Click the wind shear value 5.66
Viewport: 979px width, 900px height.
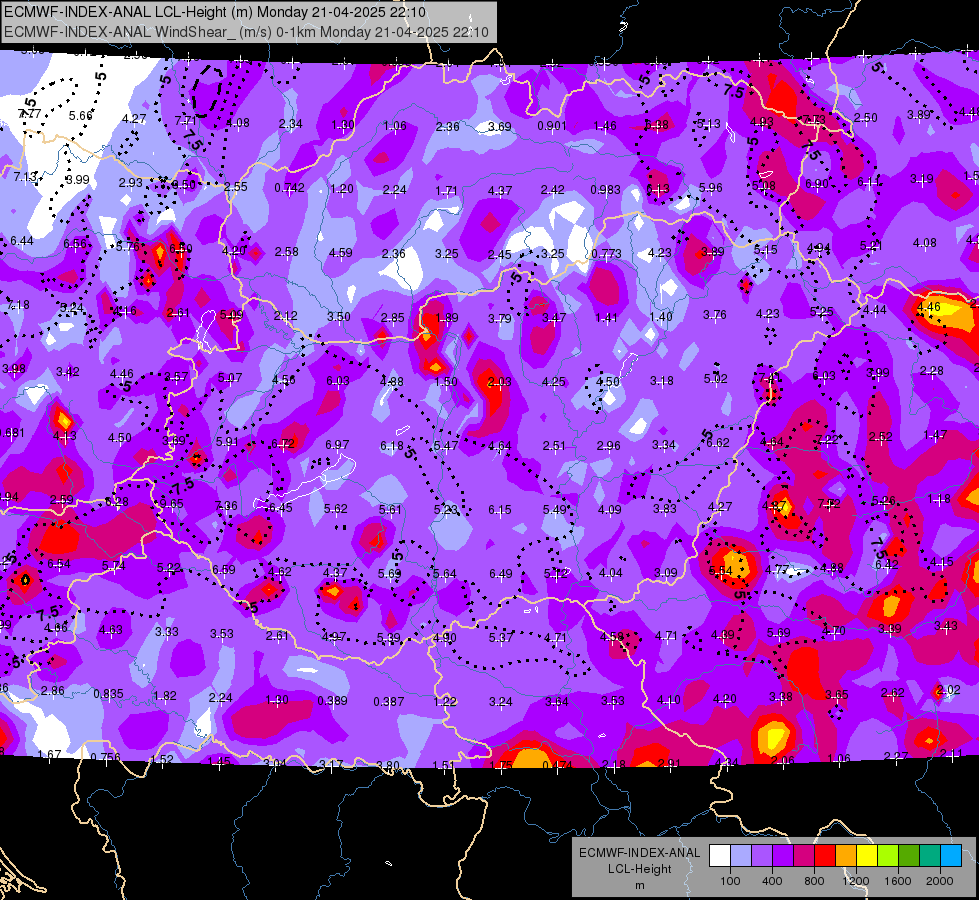81,116
